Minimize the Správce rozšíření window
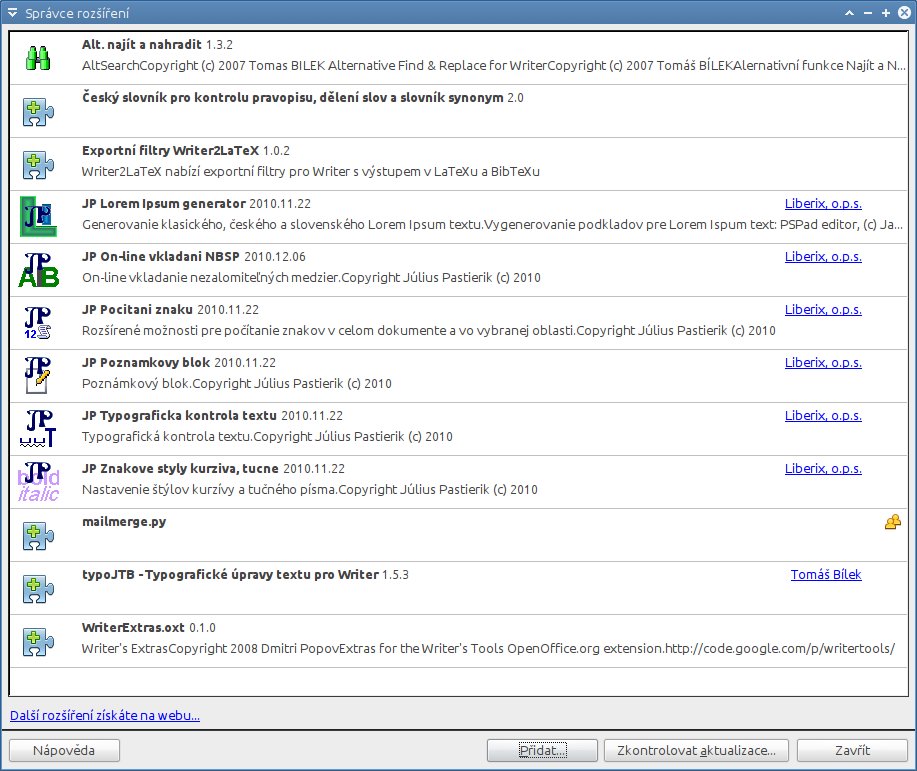 pyautogui.click(x=868, y=13)
